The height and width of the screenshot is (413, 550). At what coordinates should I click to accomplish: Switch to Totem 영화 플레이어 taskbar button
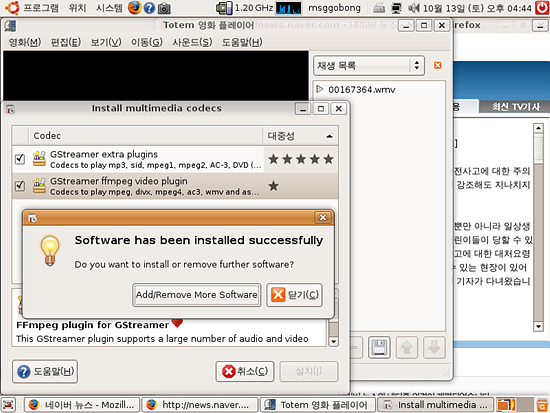click(318, 405)
